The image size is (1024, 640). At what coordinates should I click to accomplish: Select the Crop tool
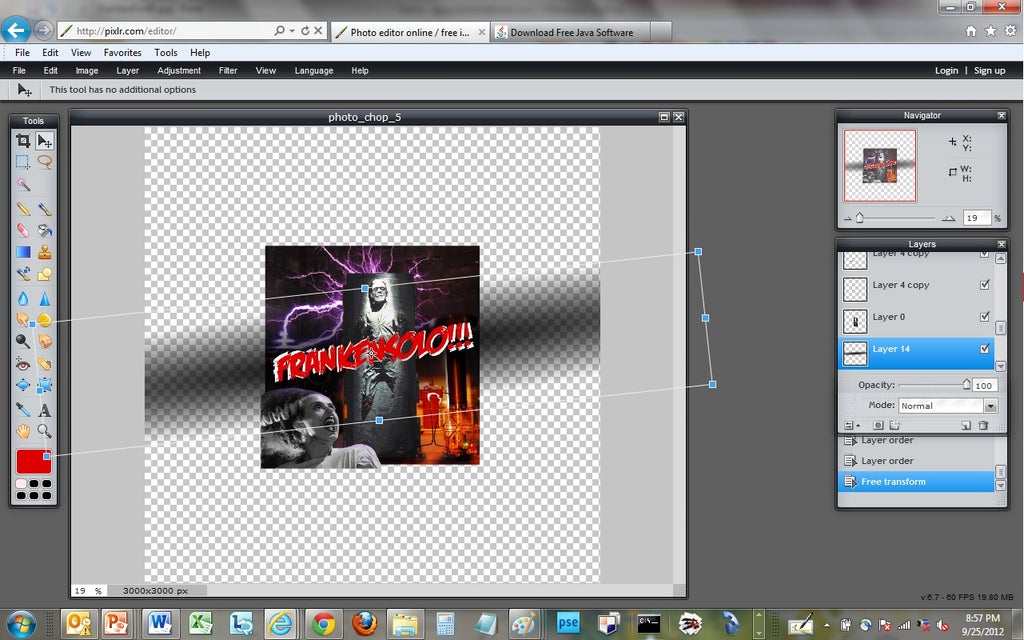[23, 140]
